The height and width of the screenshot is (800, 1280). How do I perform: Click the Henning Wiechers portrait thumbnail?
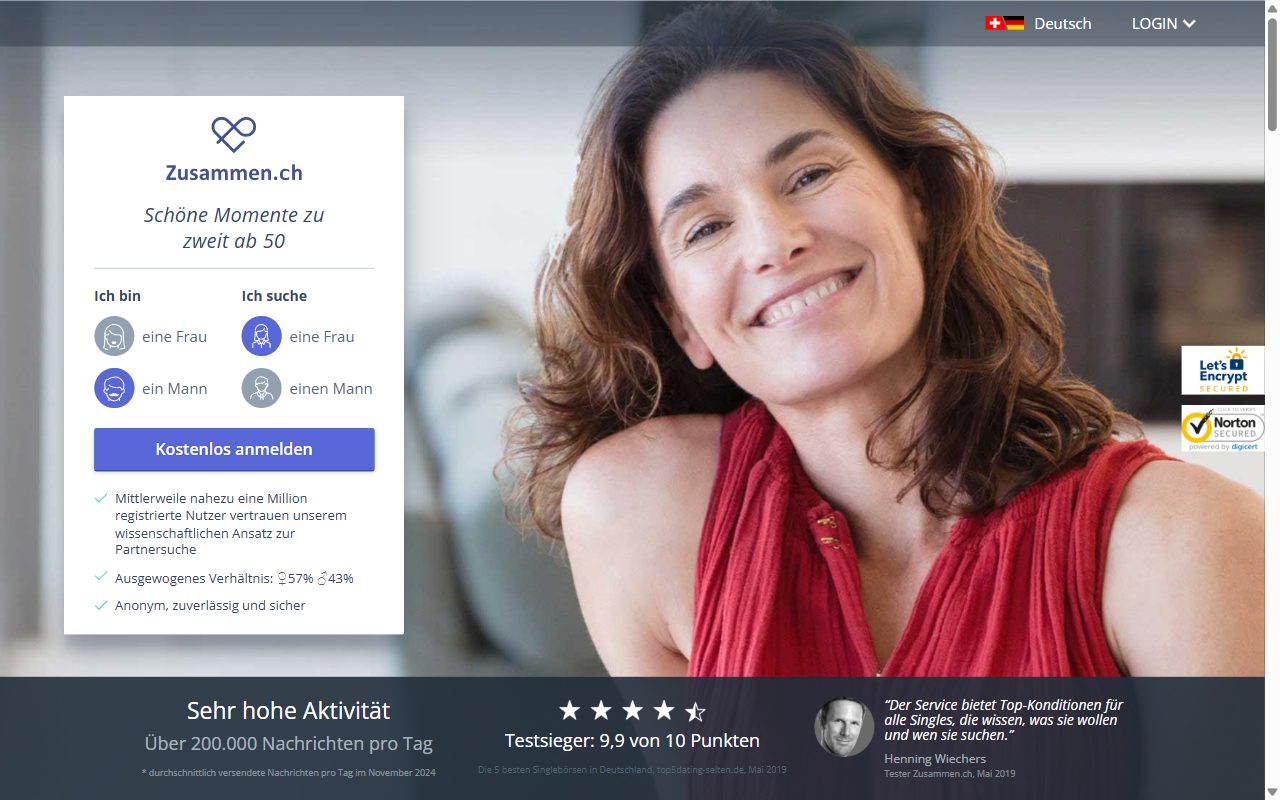(x=844, y=727)
